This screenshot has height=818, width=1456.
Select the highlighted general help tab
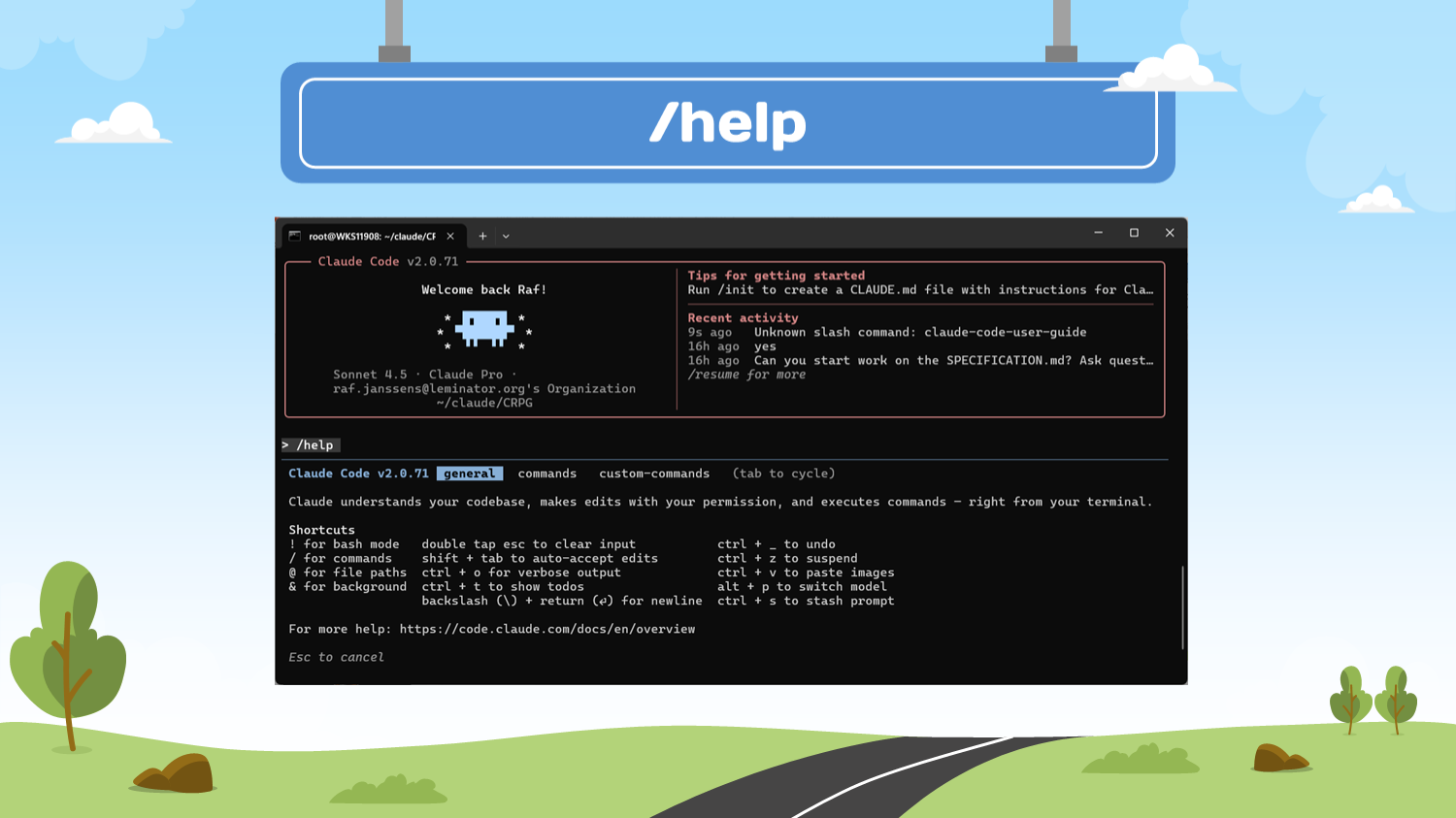tap(469, 474)
